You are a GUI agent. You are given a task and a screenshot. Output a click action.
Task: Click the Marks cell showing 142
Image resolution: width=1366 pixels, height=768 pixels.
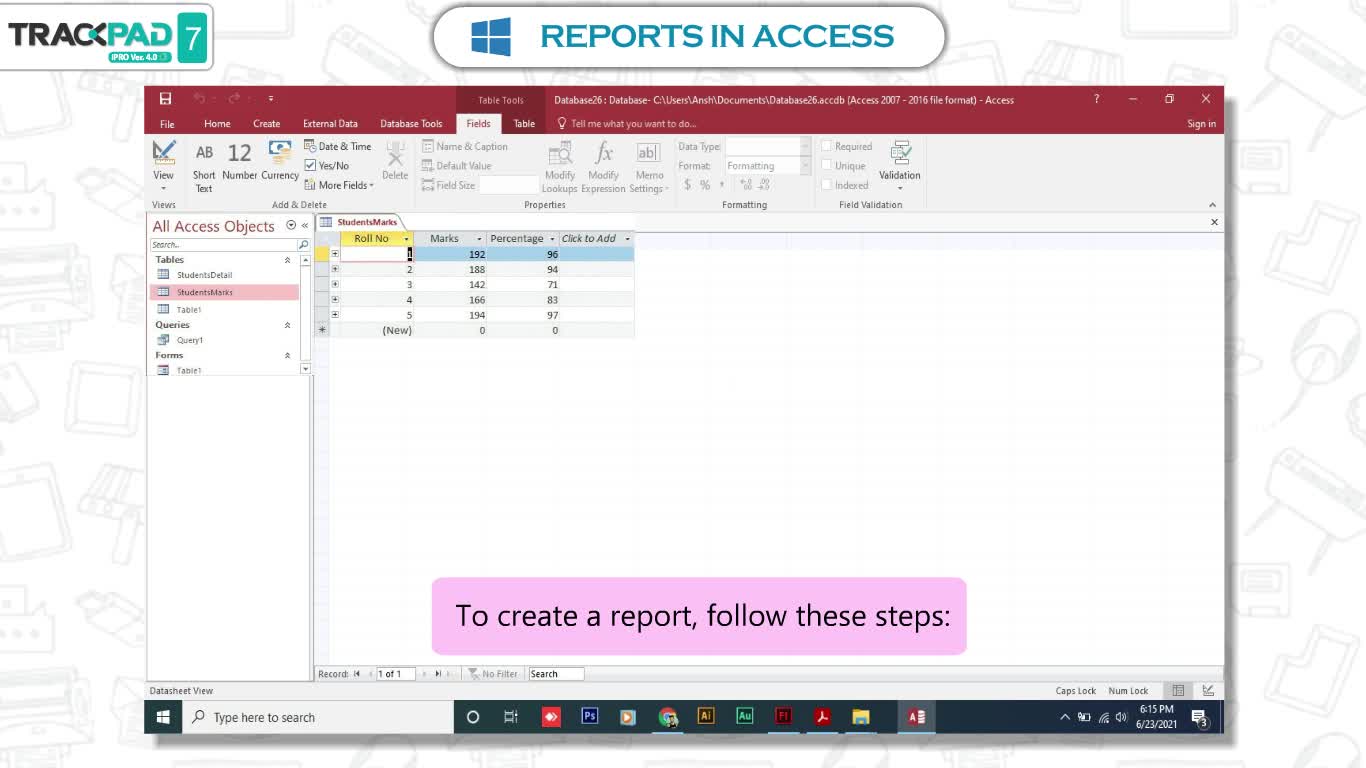451,285
